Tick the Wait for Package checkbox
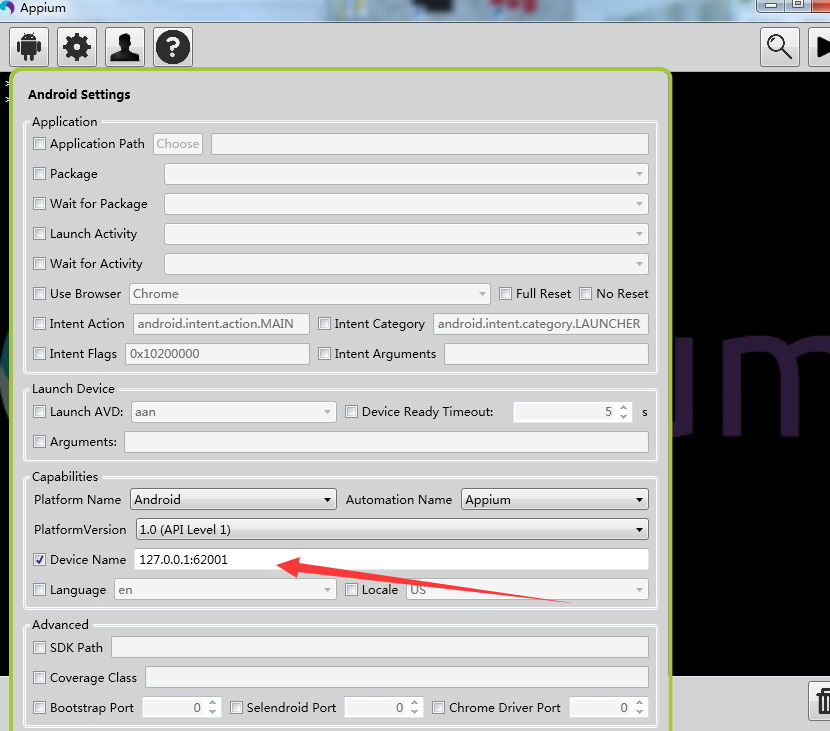This screenshot has width=830, height=731. tap(40, 204)
